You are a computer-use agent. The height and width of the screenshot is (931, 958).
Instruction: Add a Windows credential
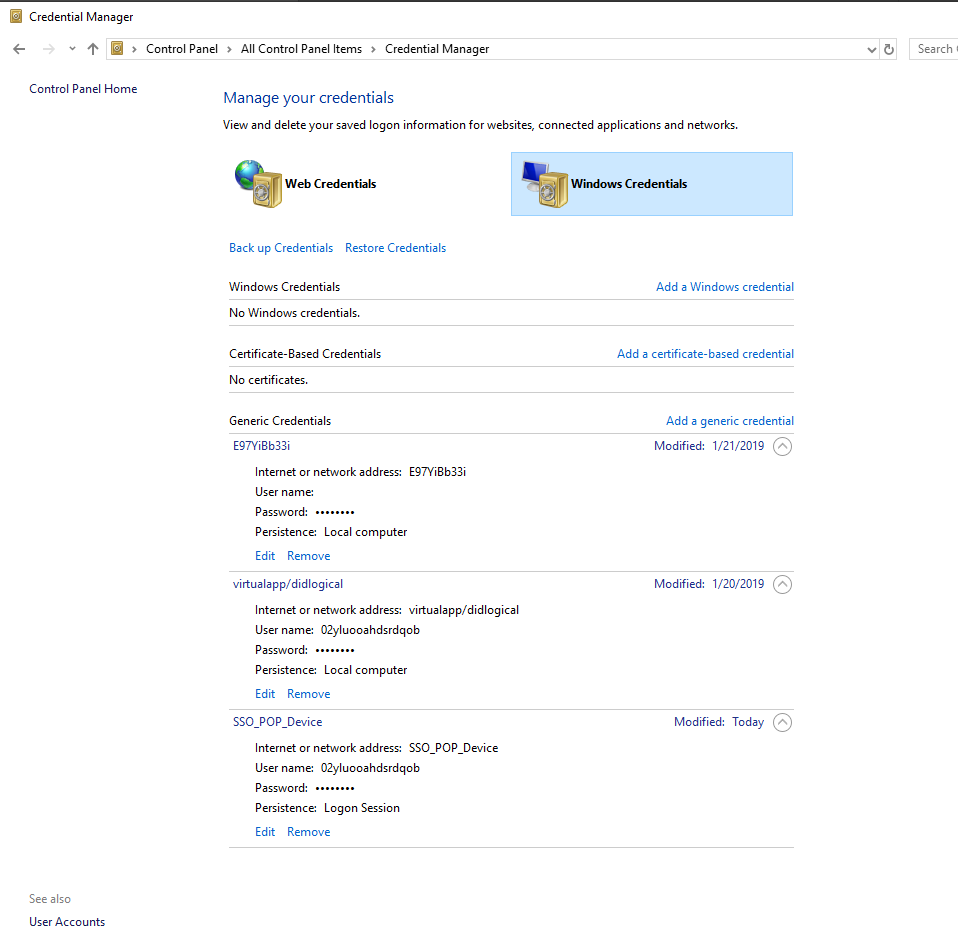coord(725,287)
